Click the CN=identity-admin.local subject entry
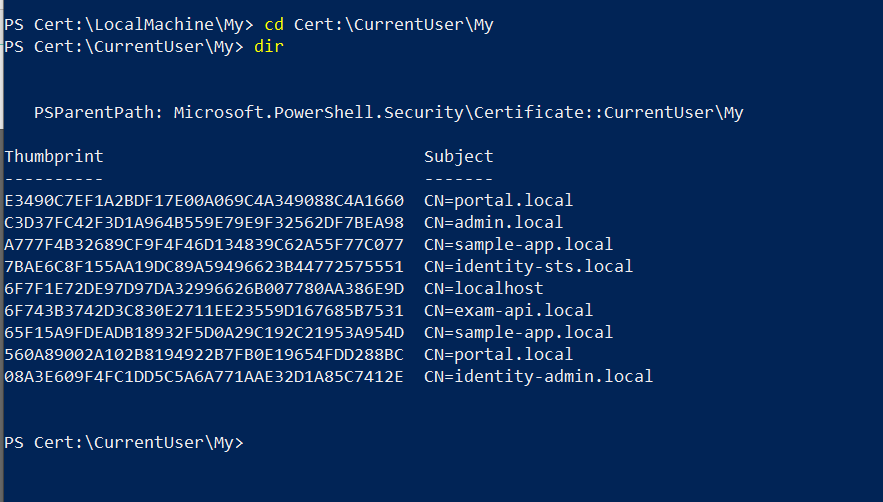This screenshot has height=502, width=883. point(538,376)
